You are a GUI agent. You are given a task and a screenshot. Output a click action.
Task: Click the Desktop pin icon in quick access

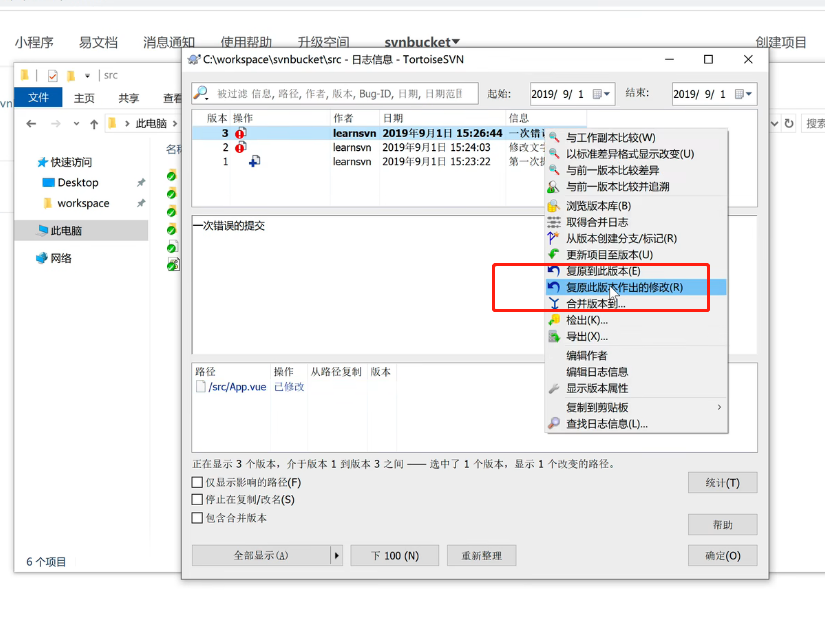(x=140, y=183)
